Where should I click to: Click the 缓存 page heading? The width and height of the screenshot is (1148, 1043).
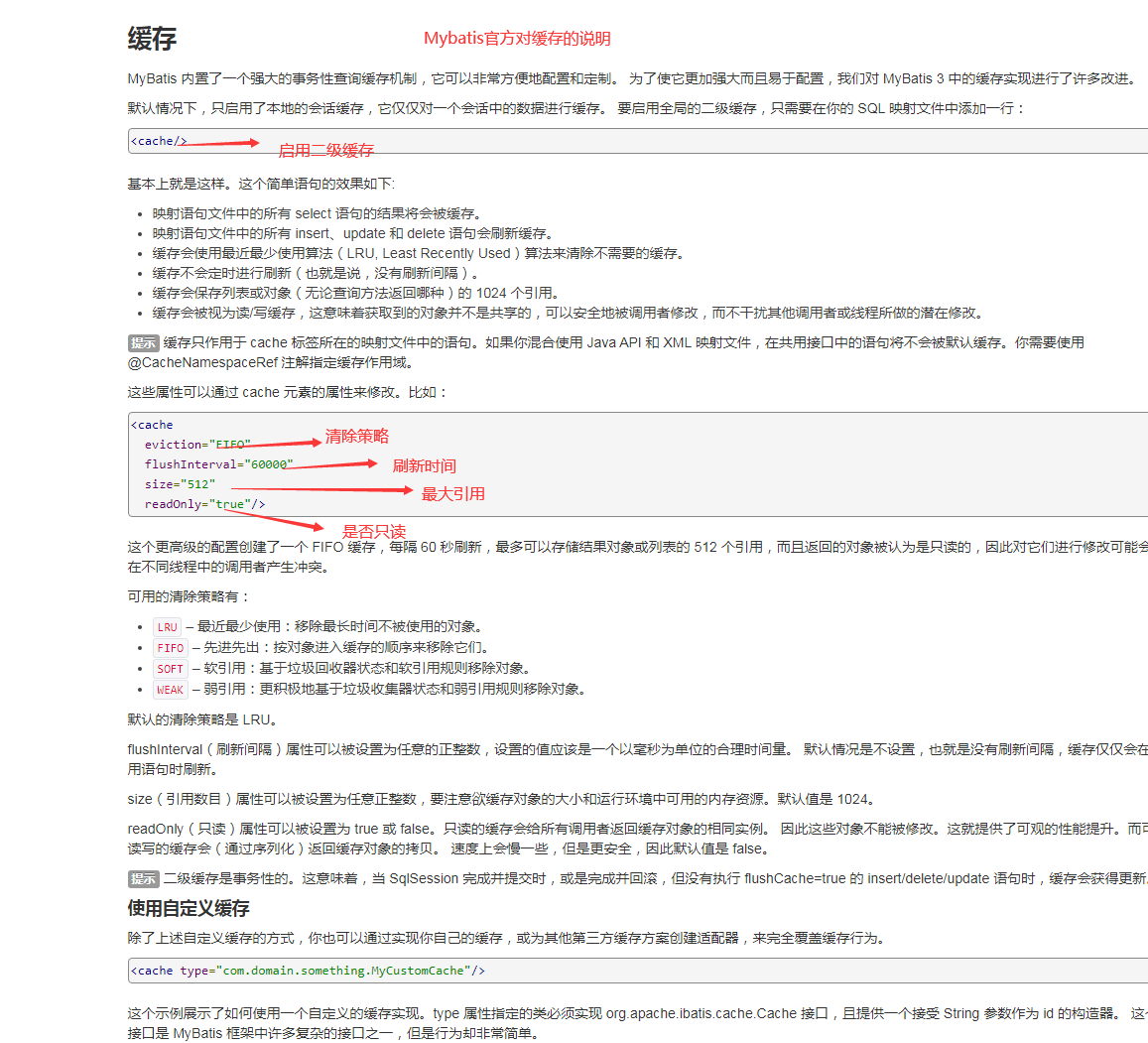[x=152, y=38]
